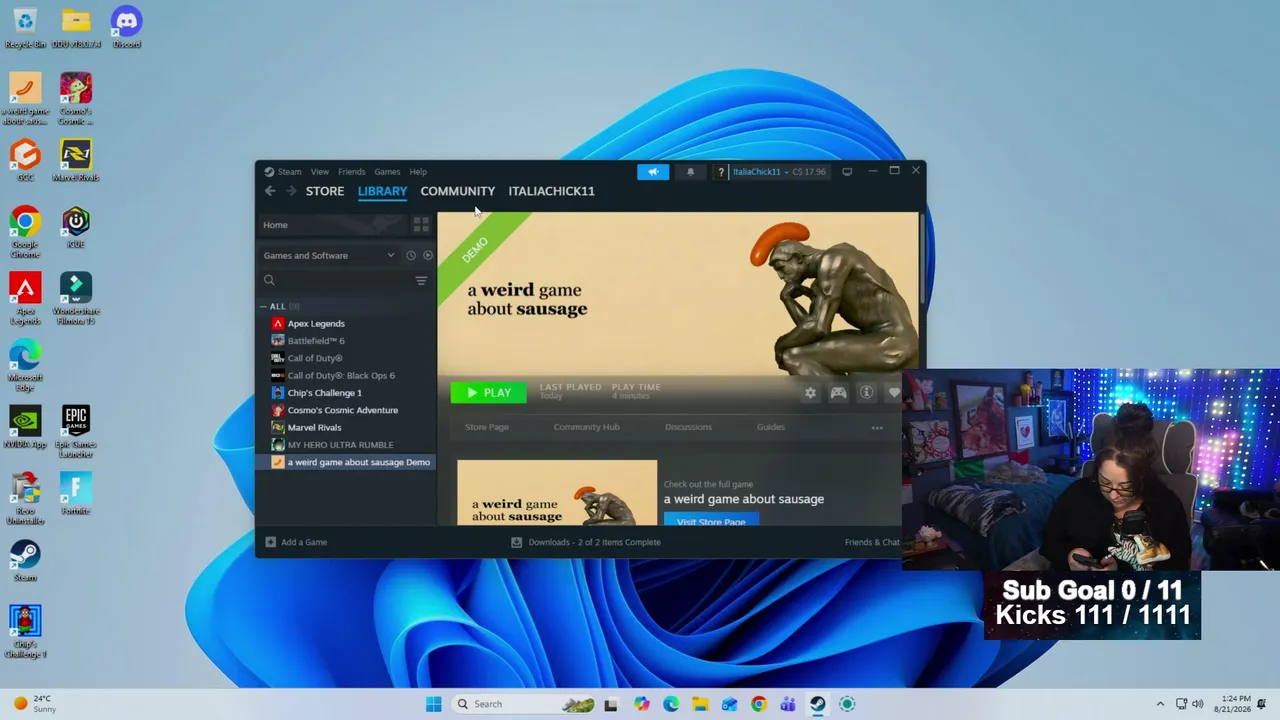Select Apex Legends in library list
The width and height of the screenshot is (1280, 720).
coord(316,324)
